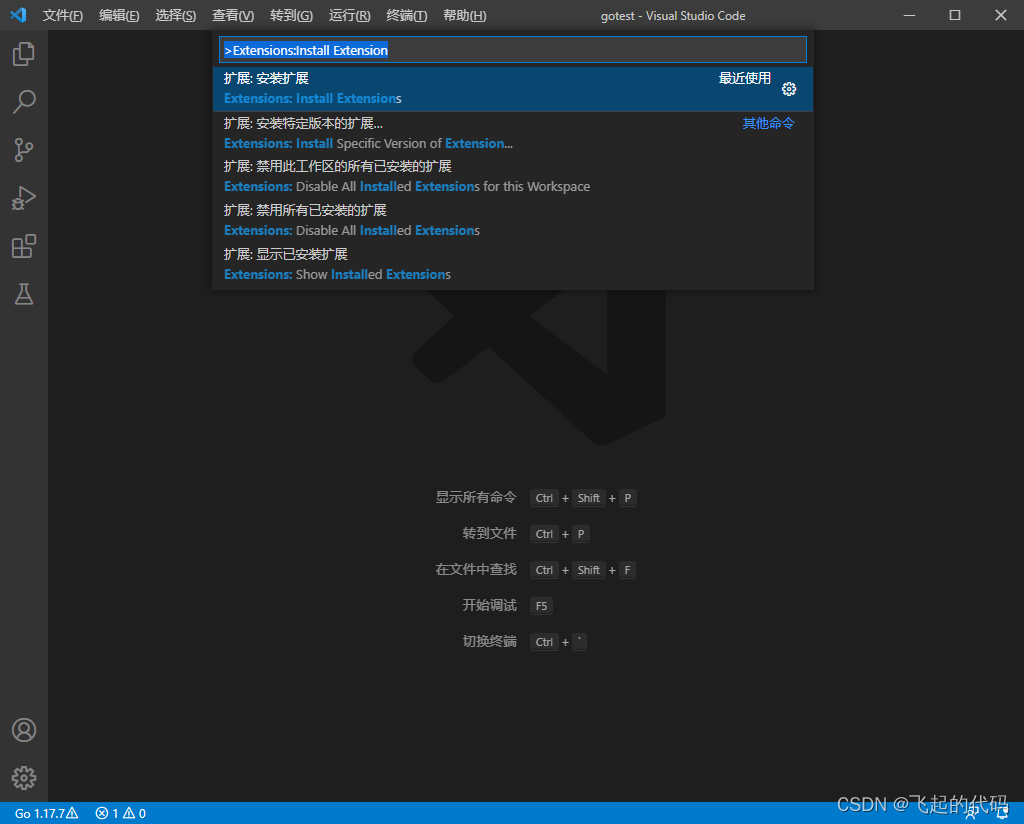Viewport: 1024px width, 824px height.
Task: Open the 文件(F) menu
Action: tap(63, 16)
